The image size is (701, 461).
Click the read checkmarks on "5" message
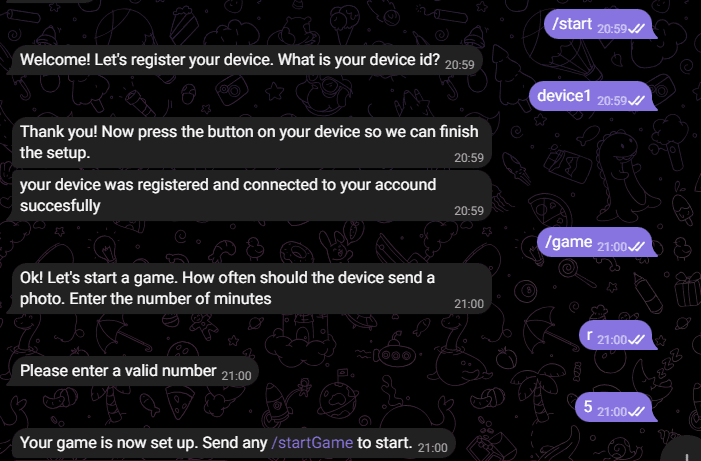coord(637,411)
